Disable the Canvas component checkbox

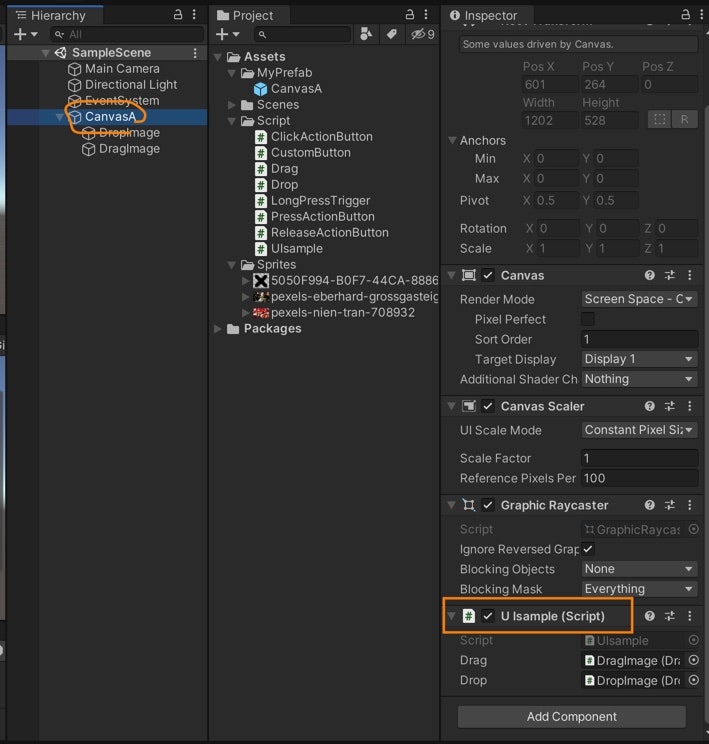tap(488, 275)
